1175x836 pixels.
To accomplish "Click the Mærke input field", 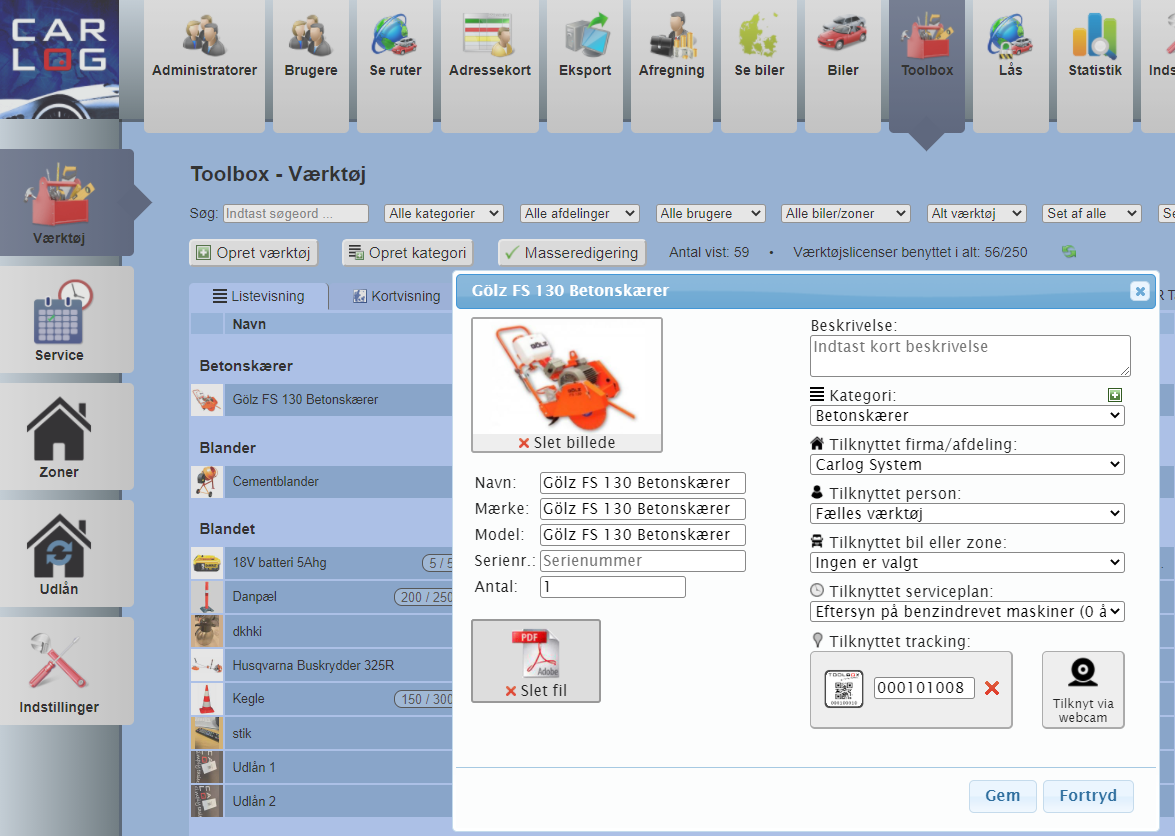I will point(643,509).
